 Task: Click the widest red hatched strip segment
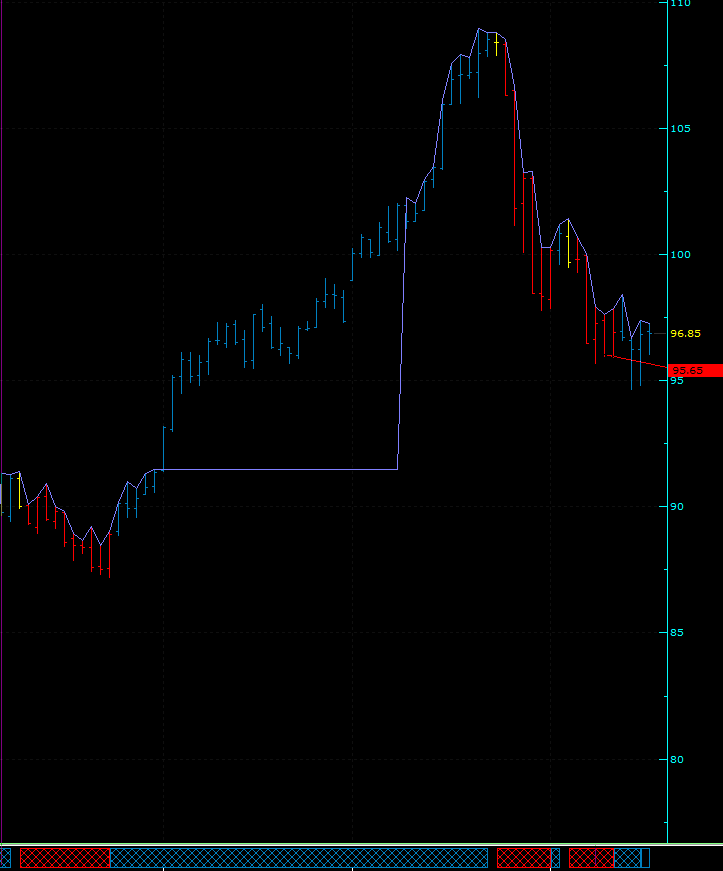click(65, 858)
